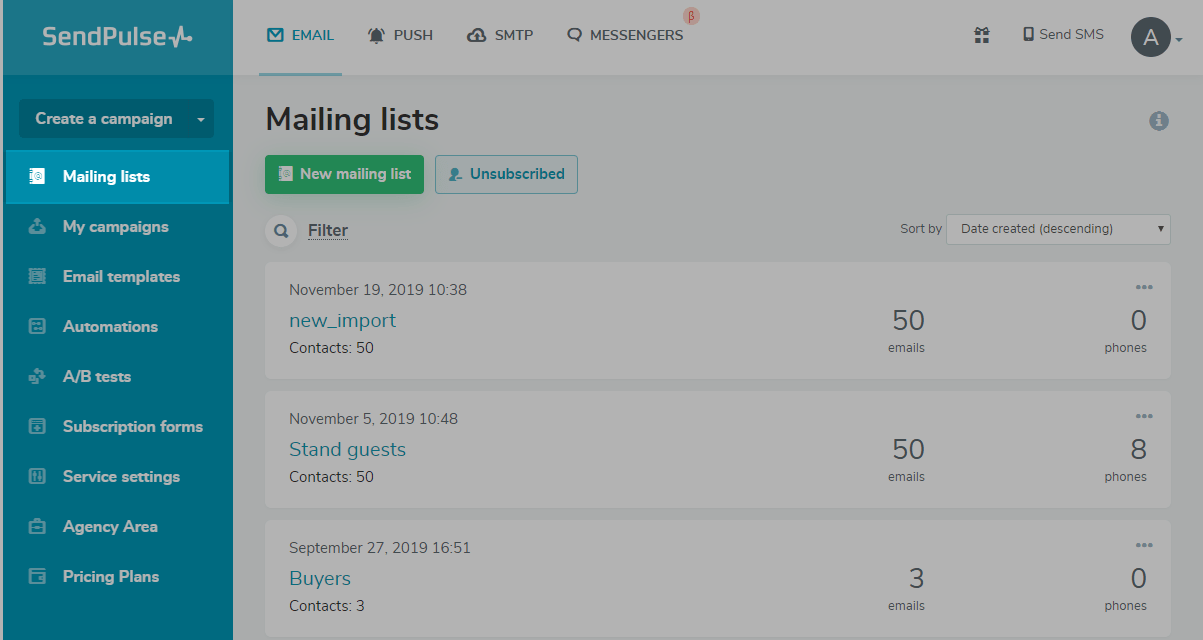
Task: Click the gift box icon in header
Action: 982,35
